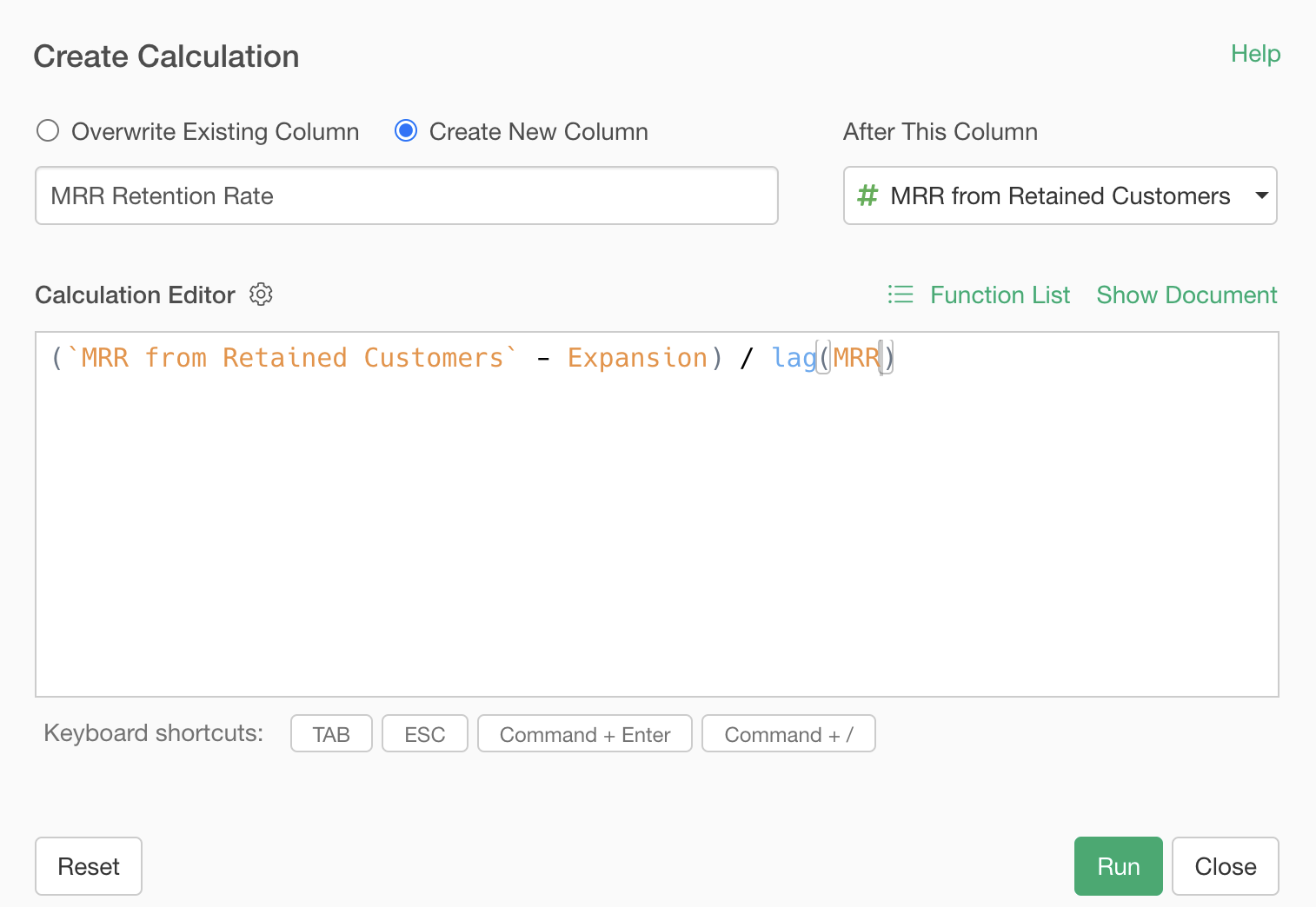Click the Command + Enter shortcut chip
Image resolution: width=1316 pixels, height=907 pixels.
coord(585,734)
